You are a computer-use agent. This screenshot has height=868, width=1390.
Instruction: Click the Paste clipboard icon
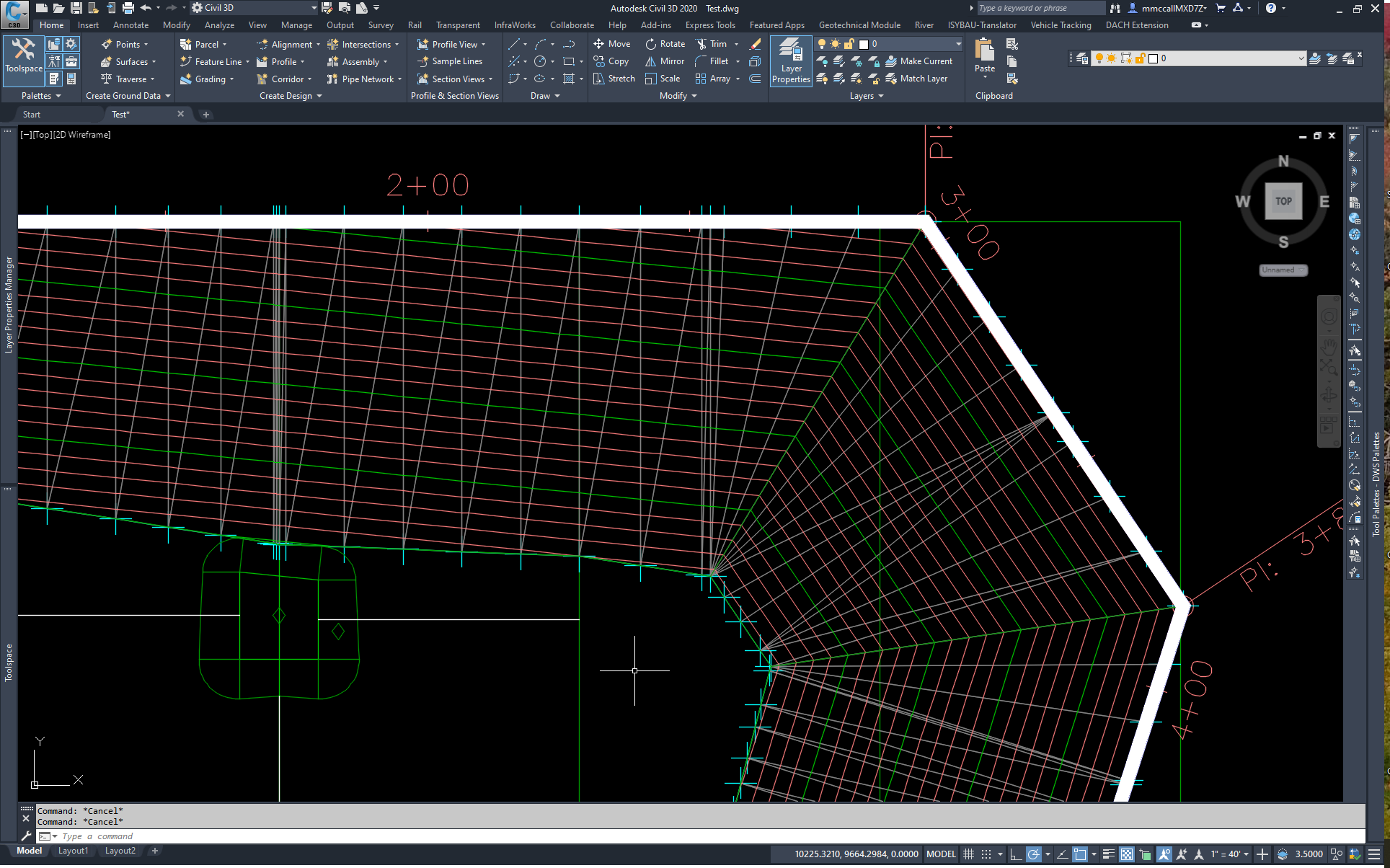984,52
